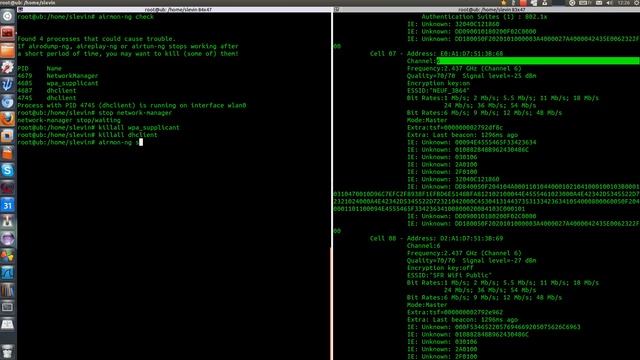This screenshot has width=640, height=360.
Task: Open the red terminal icon in the dock
Action: click(7, 33)
